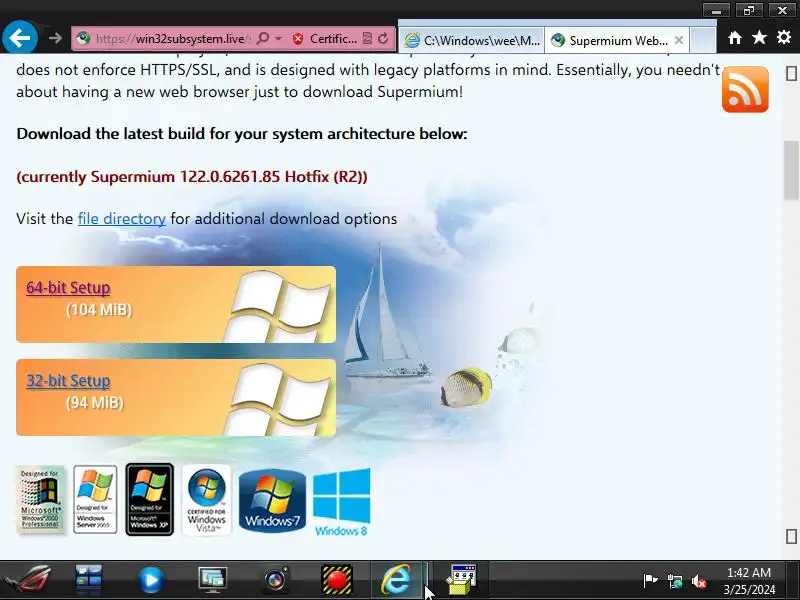Click the scrollbar up arrow button
Image resolution: width=800 pixels, height=600 pixels.
[791, 73]
